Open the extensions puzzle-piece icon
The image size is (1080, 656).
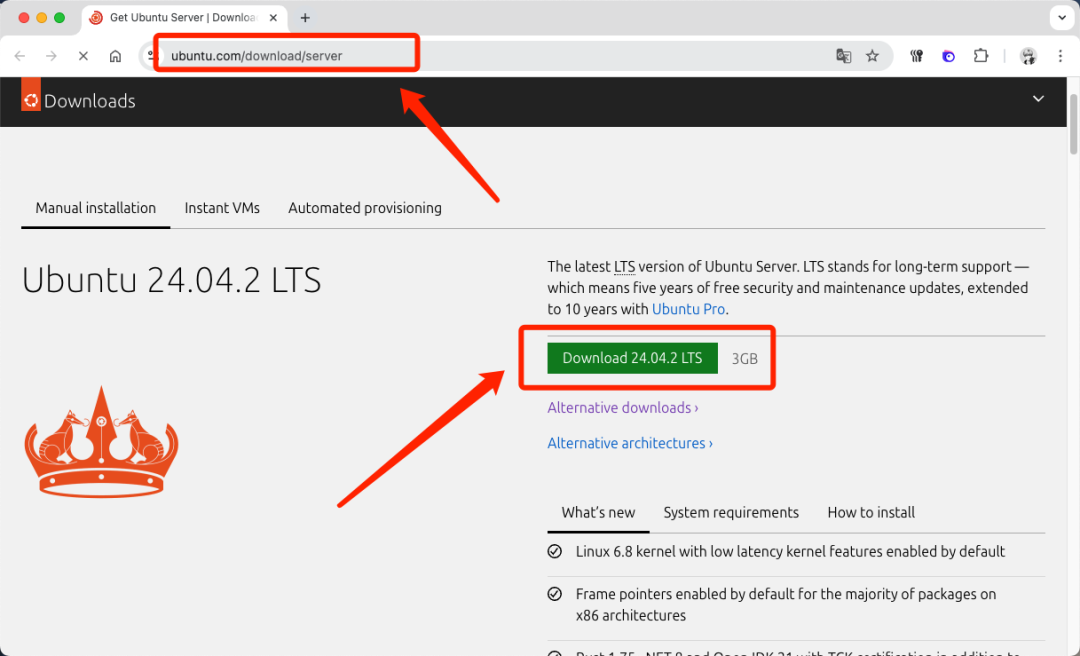(981, 56)
